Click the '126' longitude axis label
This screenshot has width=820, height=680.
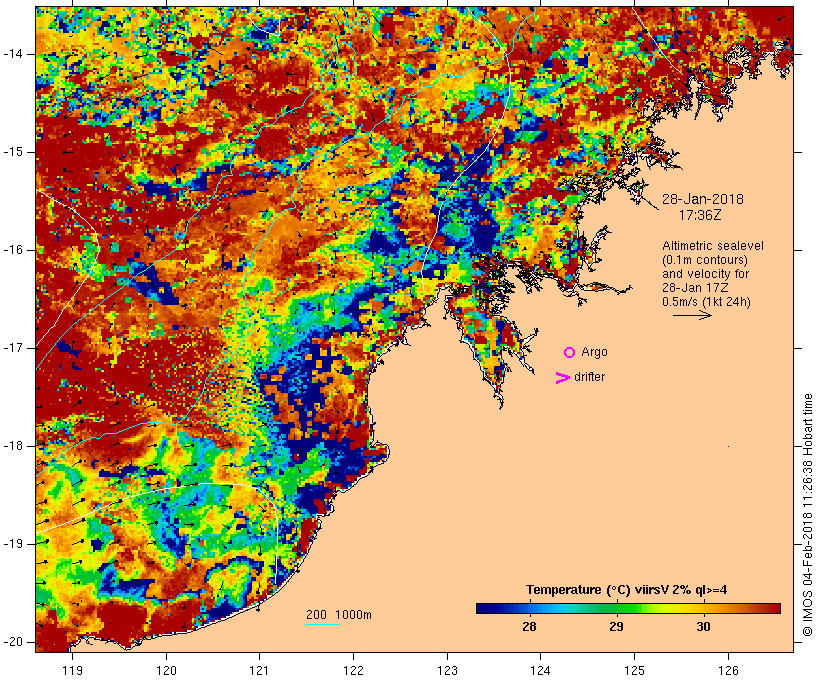point(728,670)
